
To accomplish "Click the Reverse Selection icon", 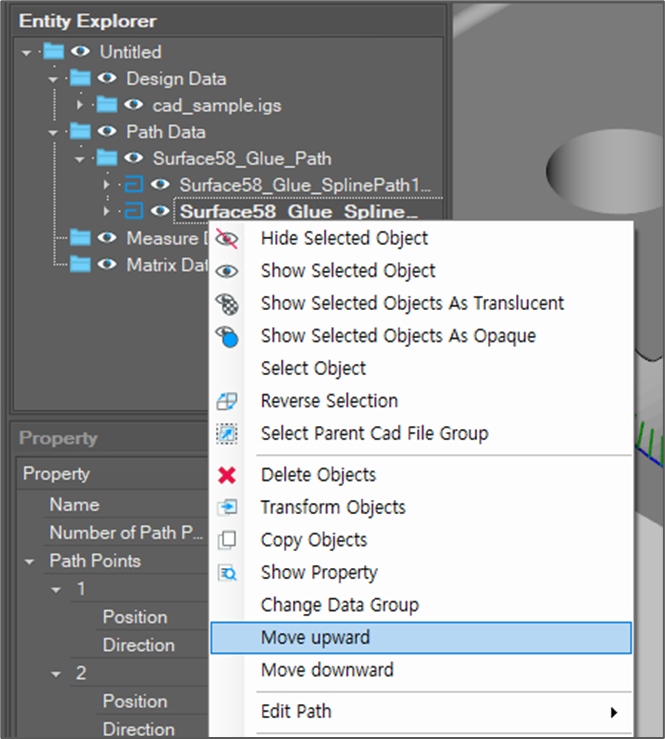I will (227, 402).
